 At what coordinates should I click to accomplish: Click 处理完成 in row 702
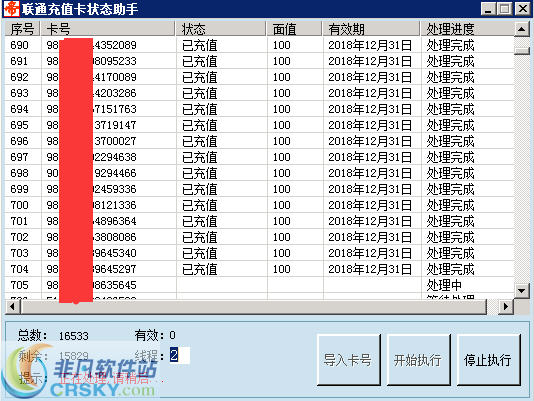450,237
